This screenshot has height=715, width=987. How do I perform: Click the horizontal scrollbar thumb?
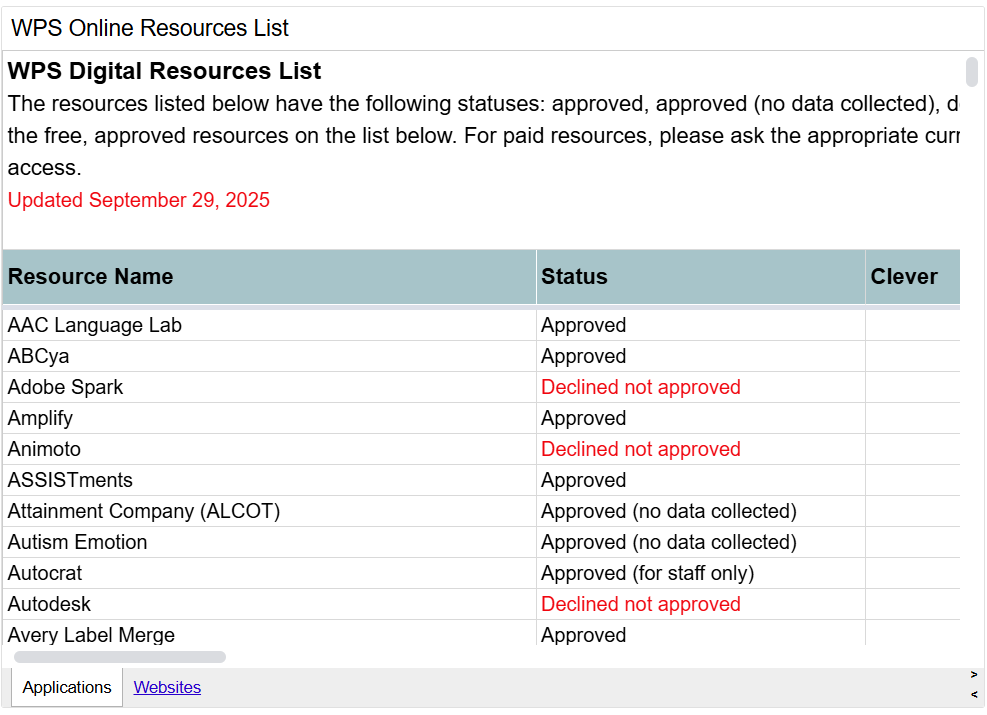point(120,657)
